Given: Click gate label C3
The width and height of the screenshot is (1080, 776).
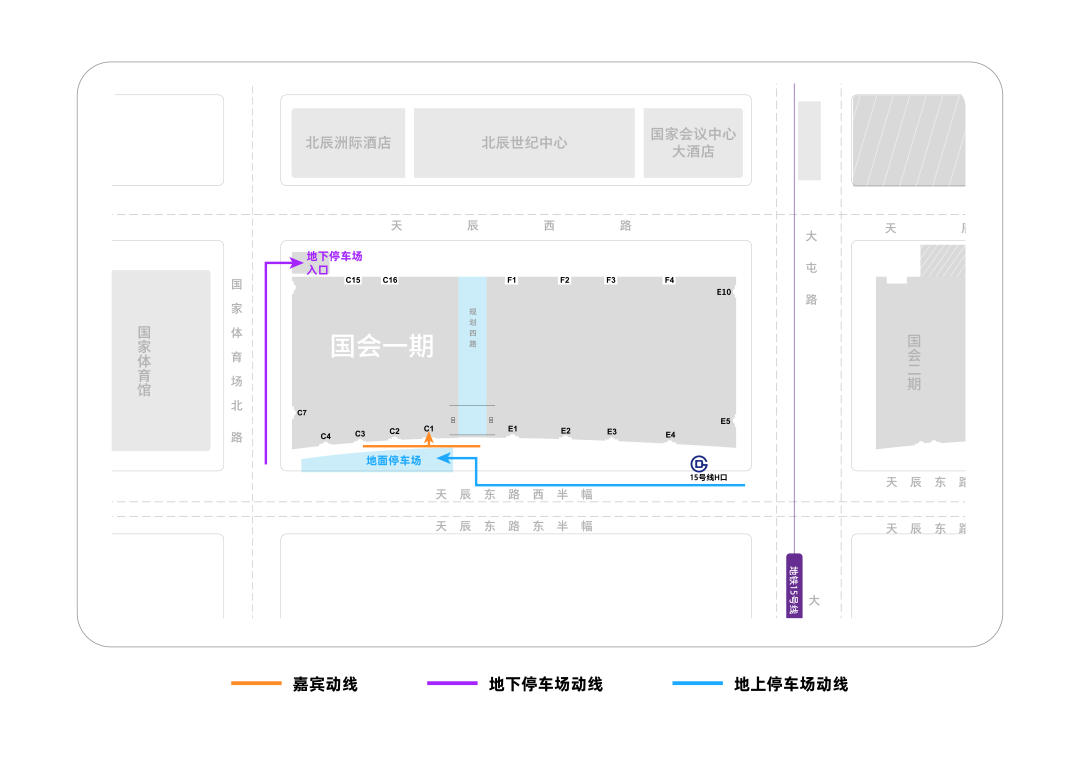Looking at the screenshot, I should [360, 434].
